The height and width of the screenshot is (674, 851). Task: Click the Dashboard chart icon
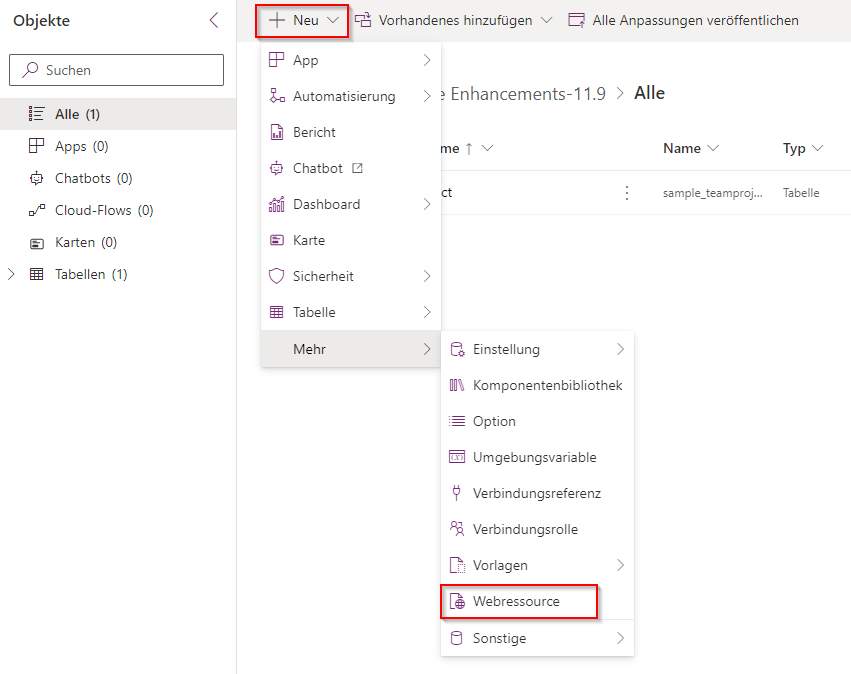pos(277,204)
